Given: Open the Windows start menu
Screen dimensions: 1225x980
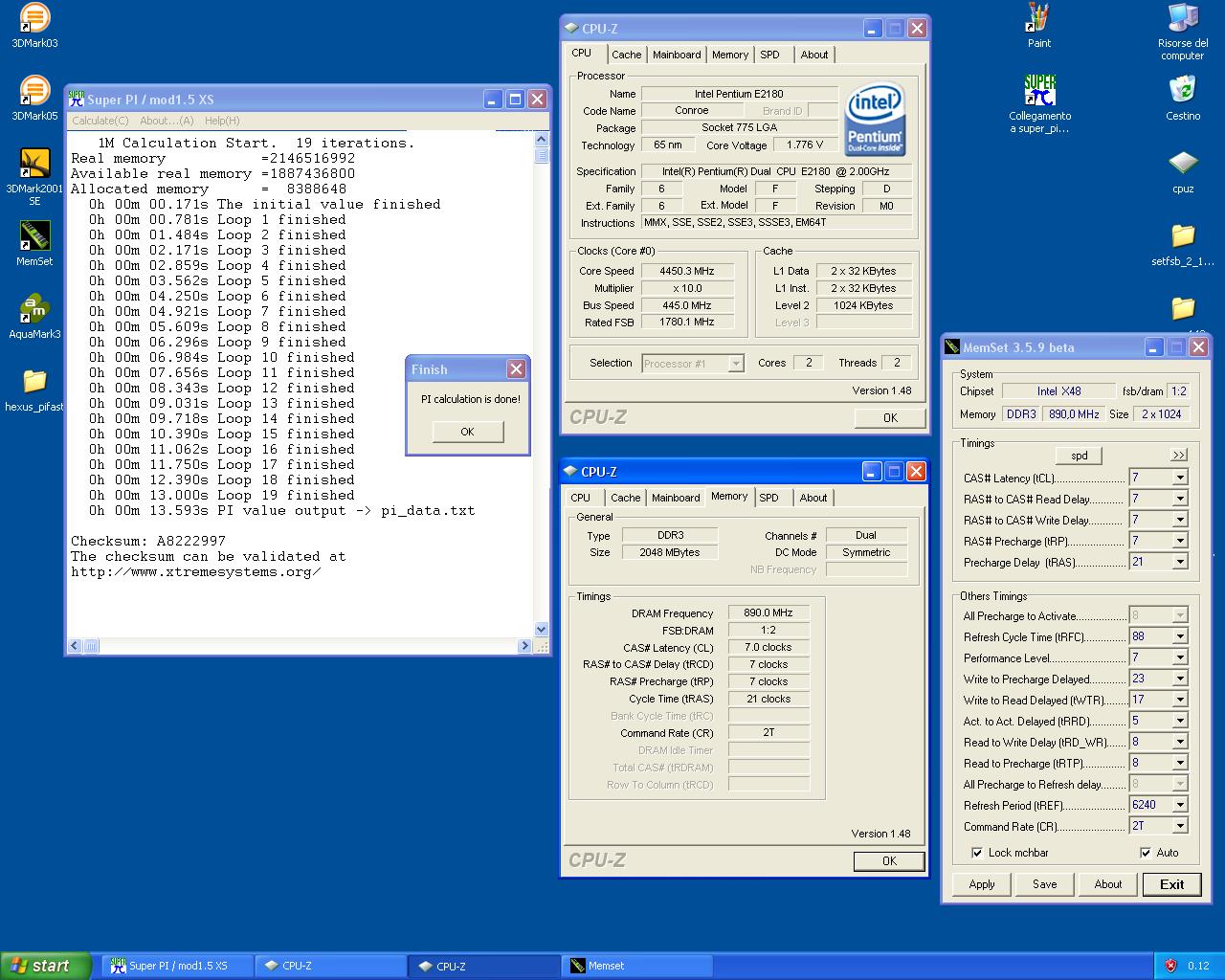Looking at the screenshot, I should tap(46, 966).
